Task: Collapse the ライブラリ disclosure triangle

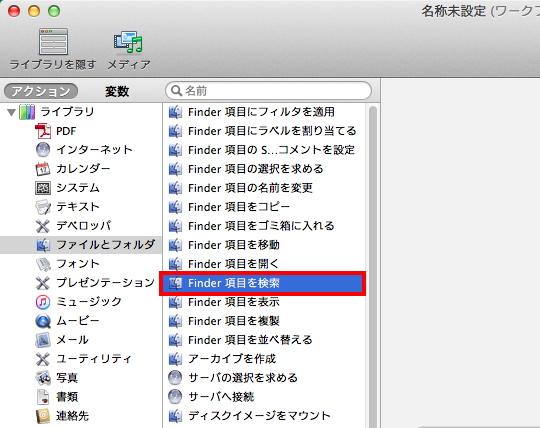Action: [11, 112]
